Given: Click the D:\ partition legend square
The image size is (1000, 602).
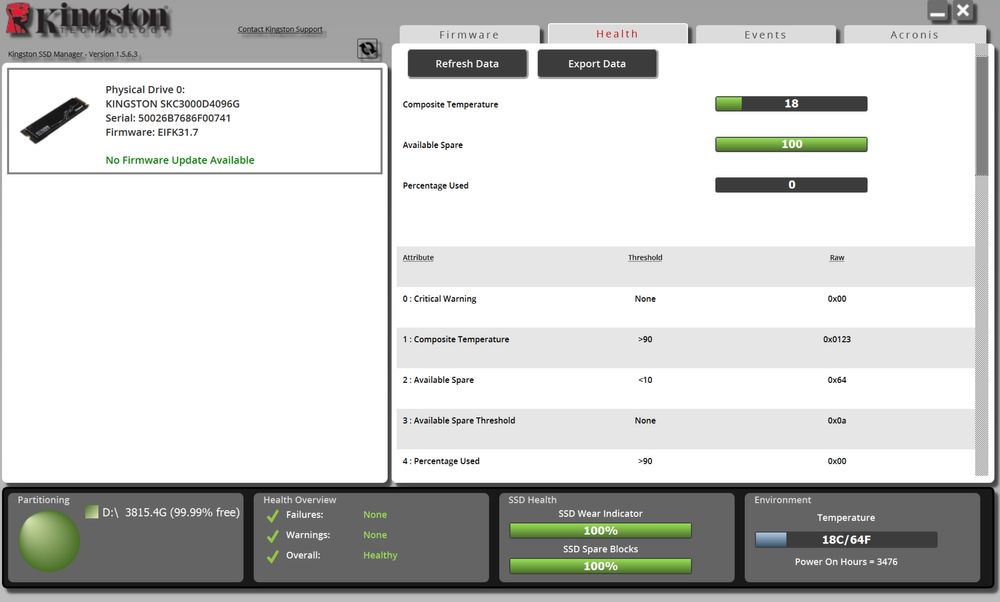Looking at the screenshot, I should tap(92, 512).
